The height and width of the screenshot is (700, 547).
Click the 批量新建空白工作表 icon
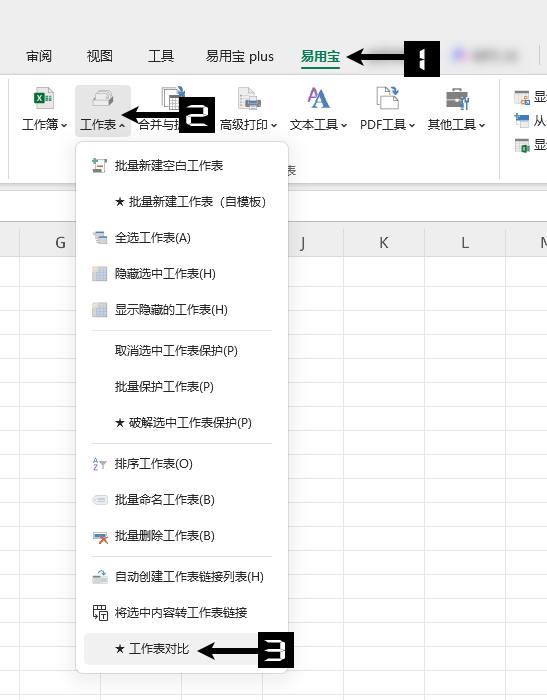point(99,166)
